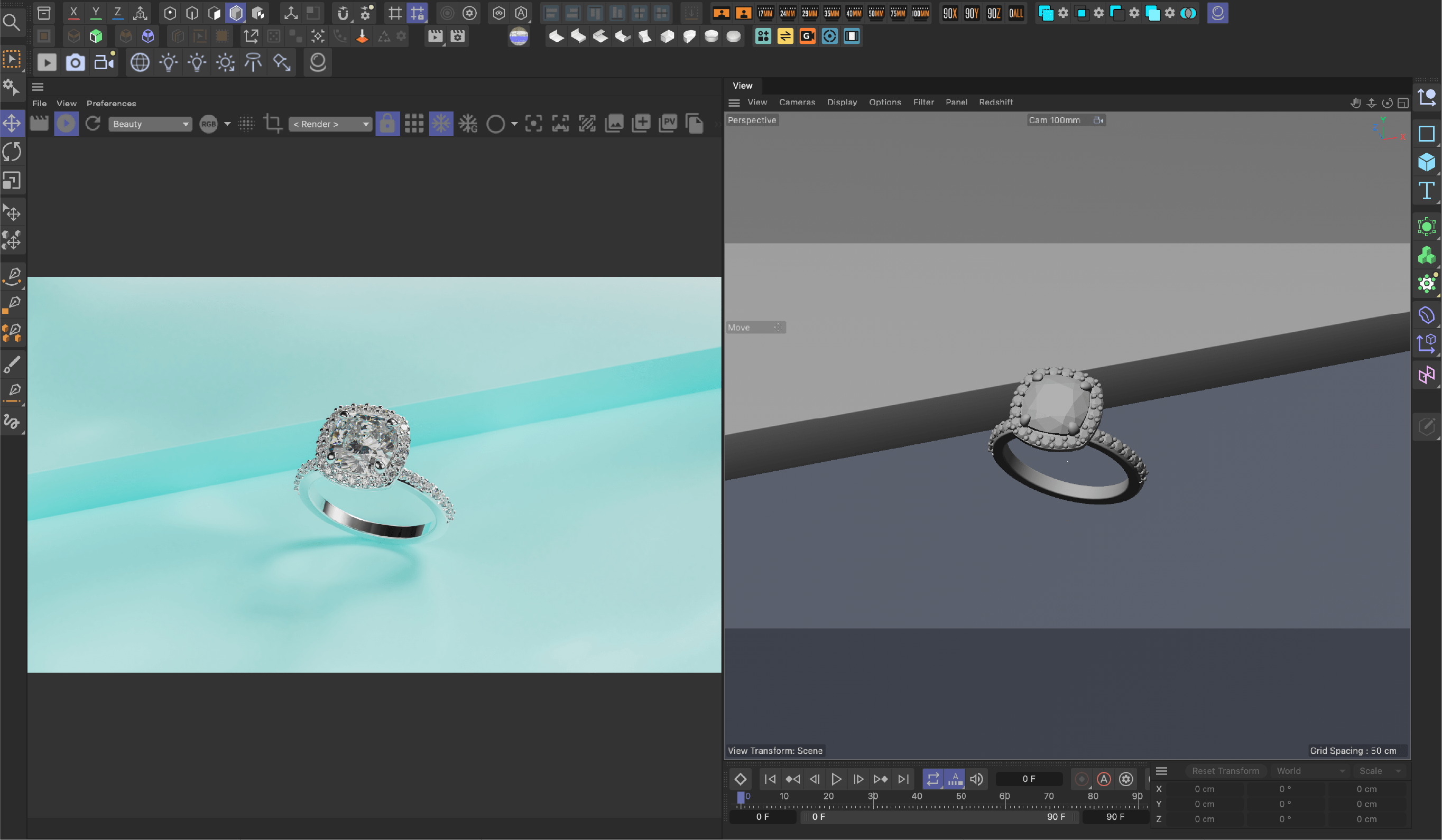This screenshot has width=1442, height=840.
Task: Click the Redshift dome light globe icon
Action: point(140,62)
